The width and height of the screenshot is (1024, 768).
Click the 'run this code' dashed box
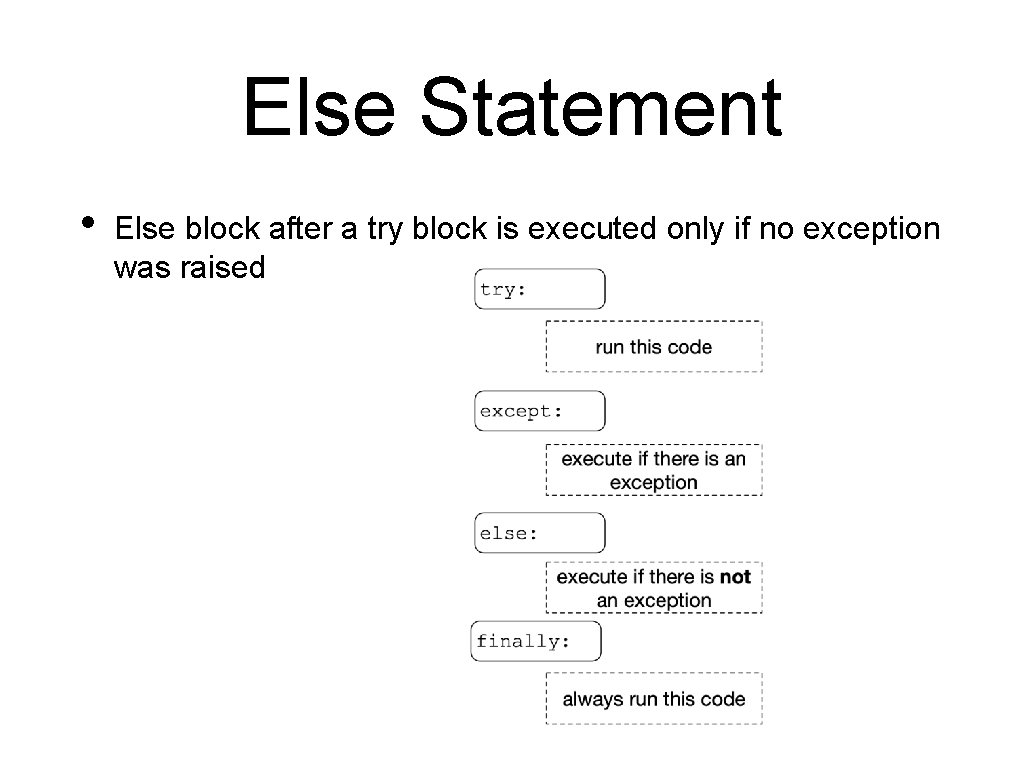click(654, 347)
